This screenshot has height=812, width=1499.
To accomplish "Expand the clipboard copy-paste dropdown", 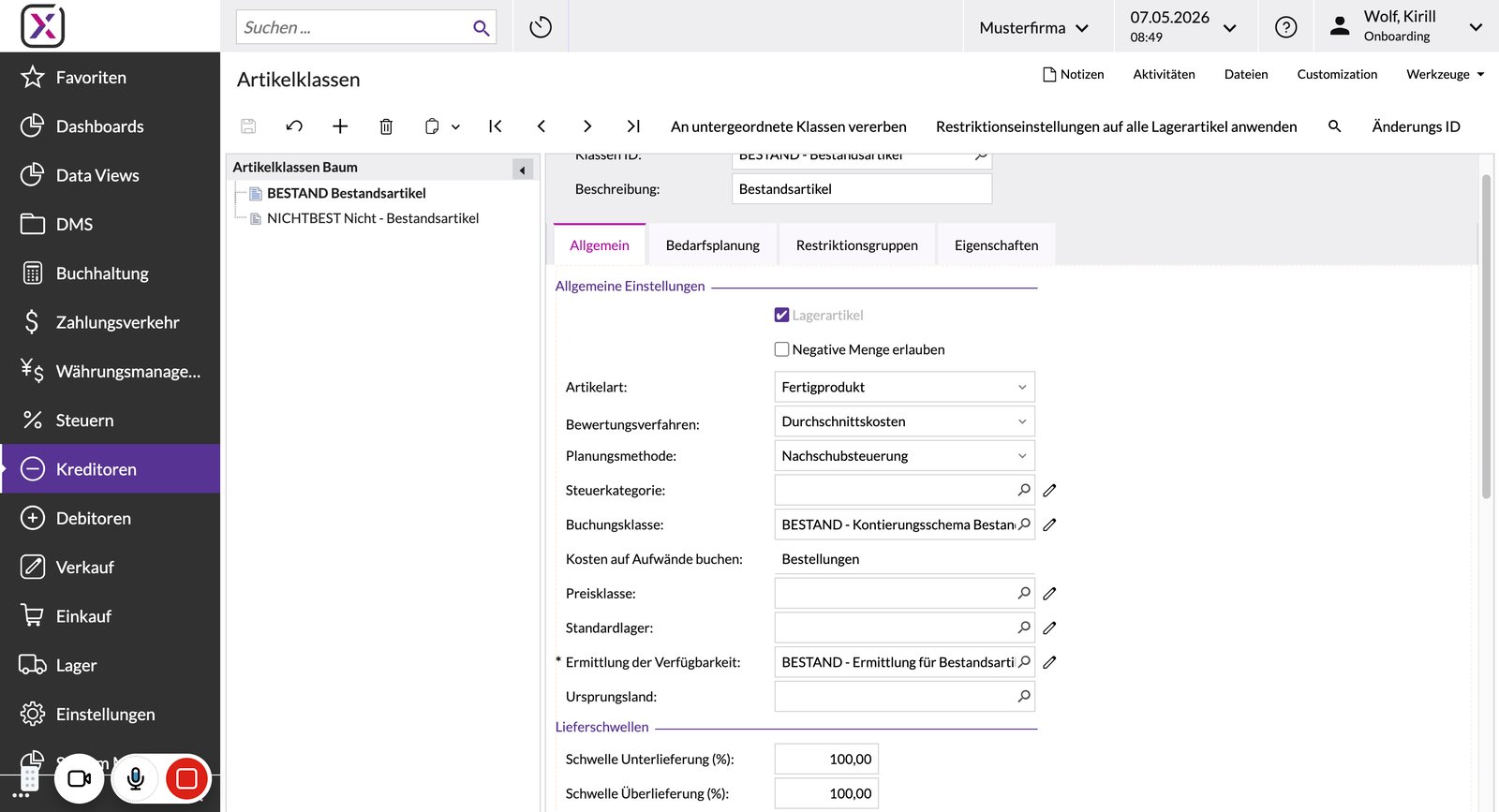I will (x=455, y=127).
